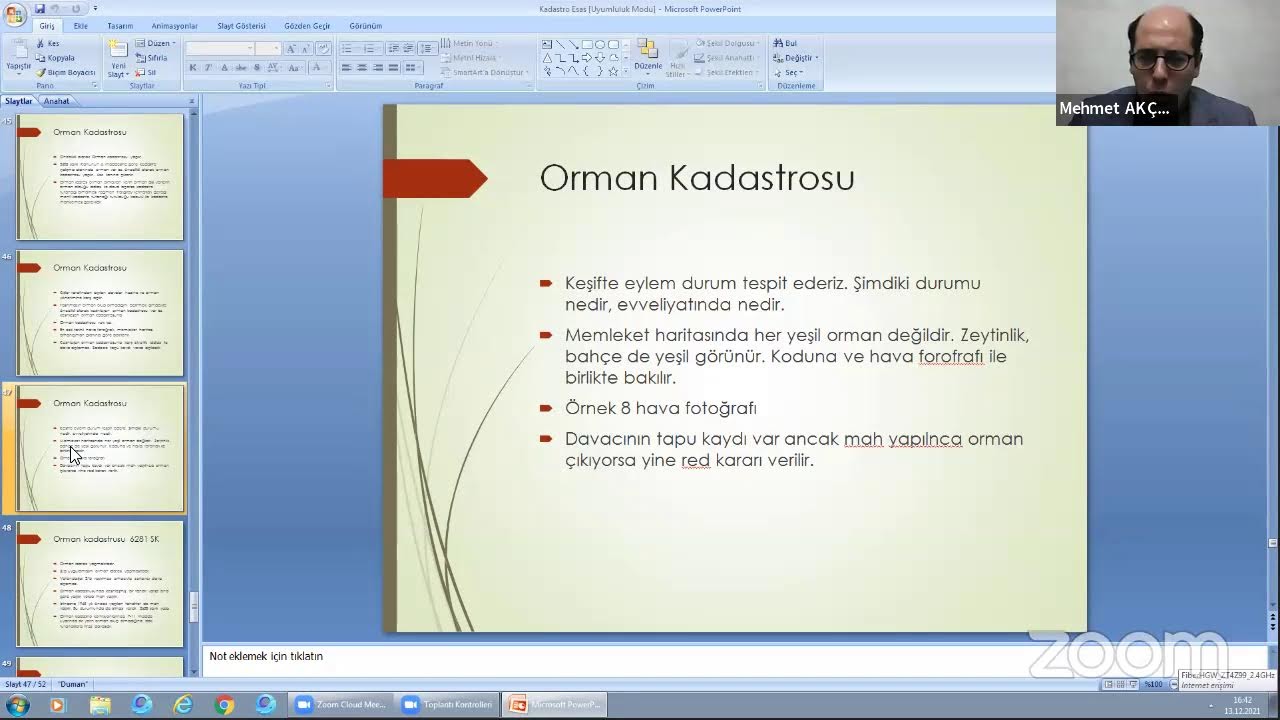Toggle text shadow formatting
This screenshot has width=1280, height=720.
[x=257, y=67]
